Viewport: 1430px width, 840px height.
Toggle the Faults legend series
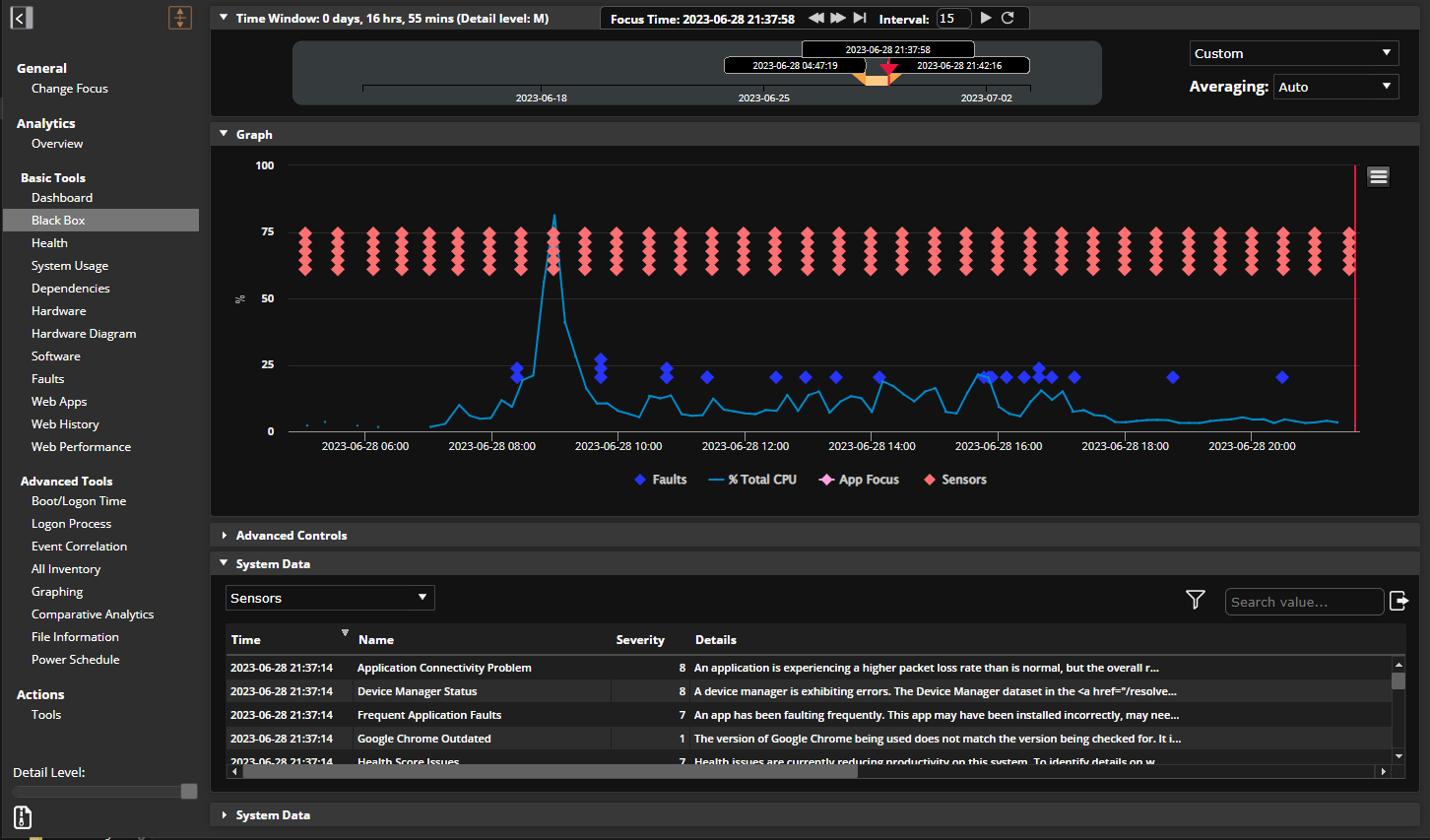coord(661,480)
